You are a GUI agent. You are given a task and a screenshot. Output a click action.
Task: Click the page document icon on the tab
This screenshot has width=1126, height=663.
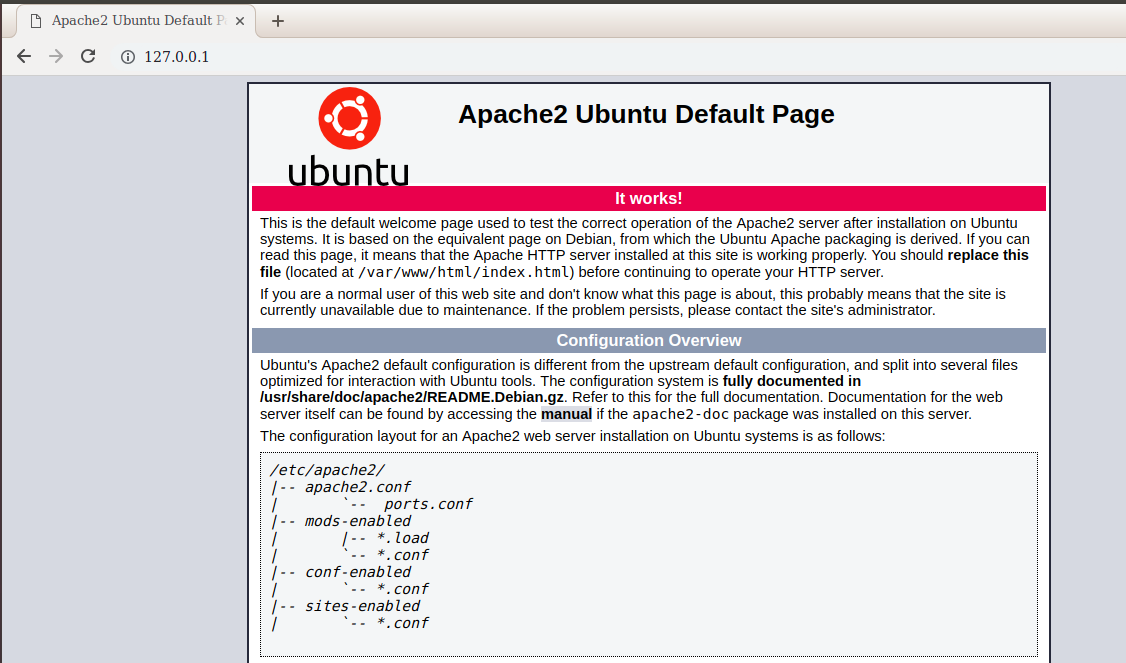coord(36,19)
